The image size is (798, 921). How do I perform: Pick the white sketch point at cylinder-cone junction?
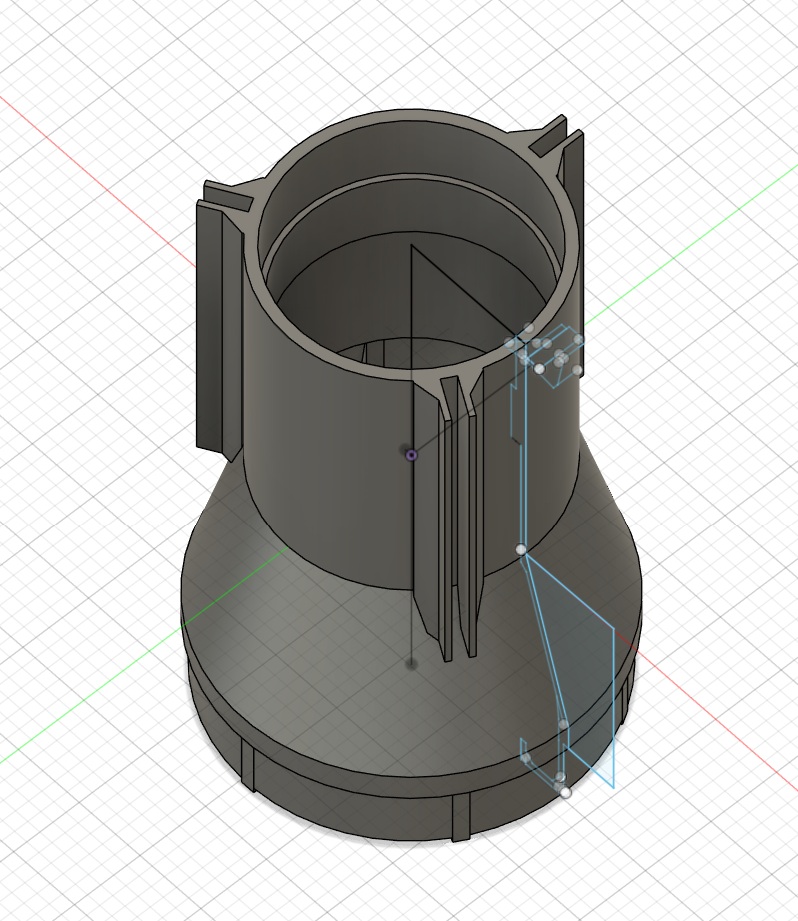[521, 549]
